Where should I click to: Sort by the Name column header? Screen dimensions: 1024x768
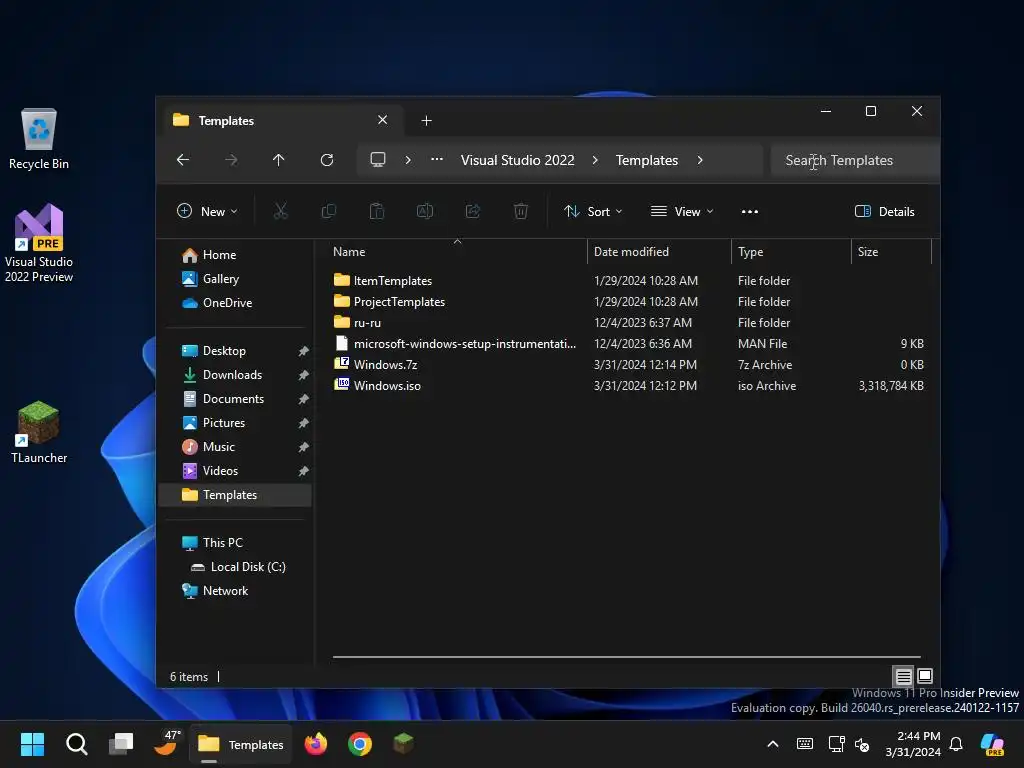coord(457,251)
